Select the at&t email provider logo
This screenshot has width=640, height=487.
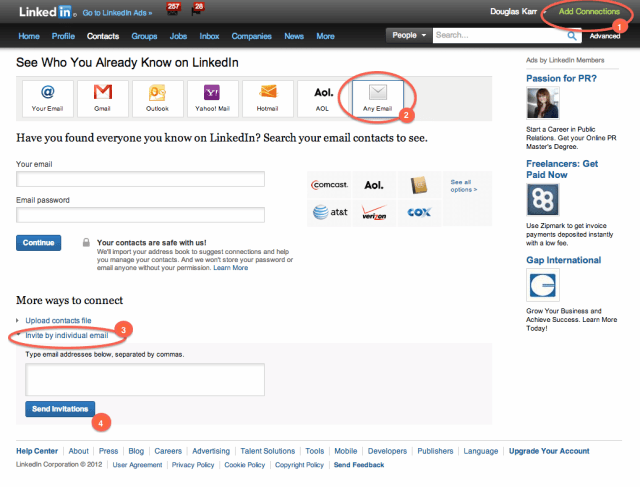pos(329,212)
